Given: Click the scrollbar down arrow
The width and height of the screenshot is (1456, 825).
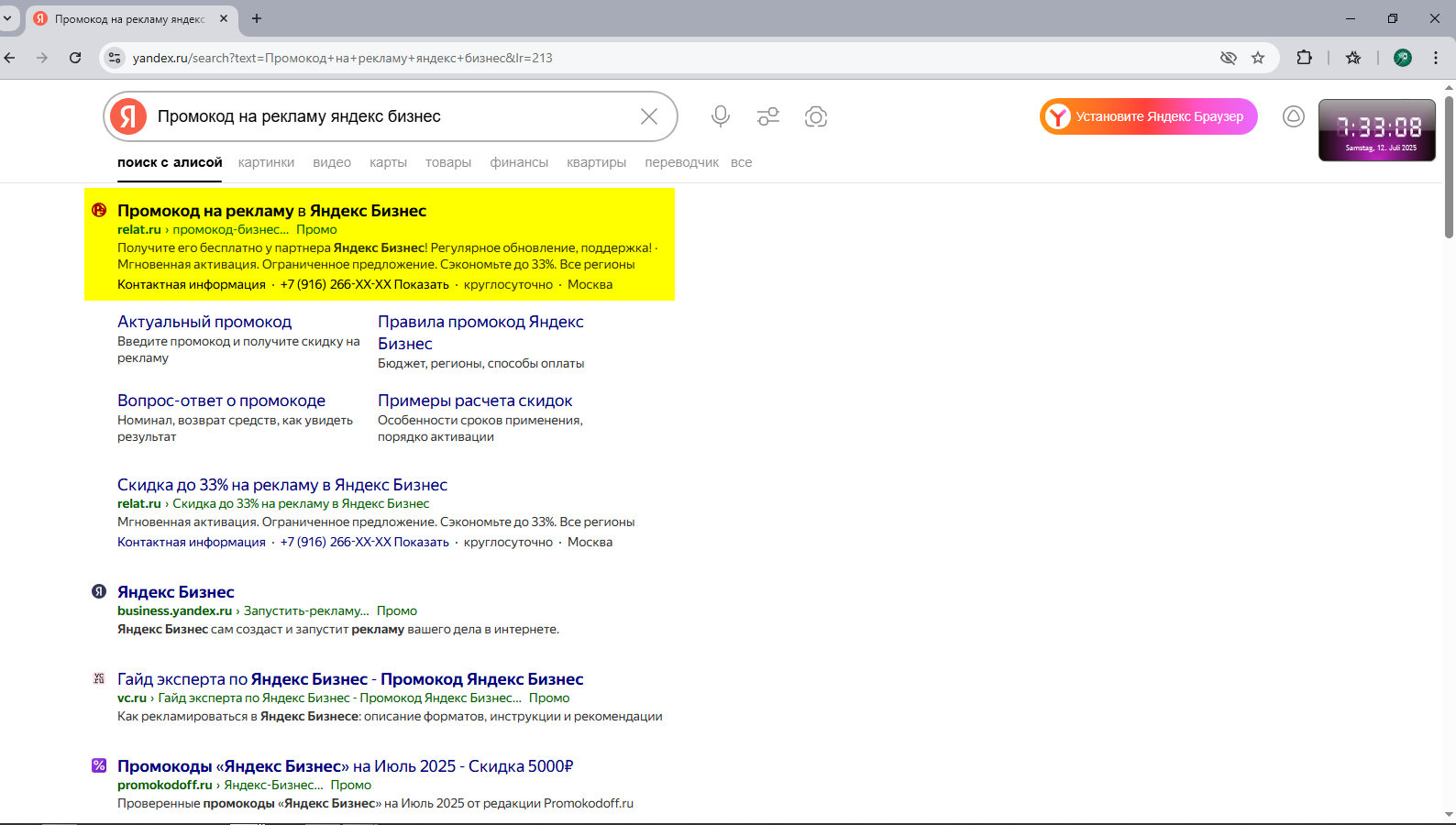Looking at the screenshot, I should point(1449,814).
